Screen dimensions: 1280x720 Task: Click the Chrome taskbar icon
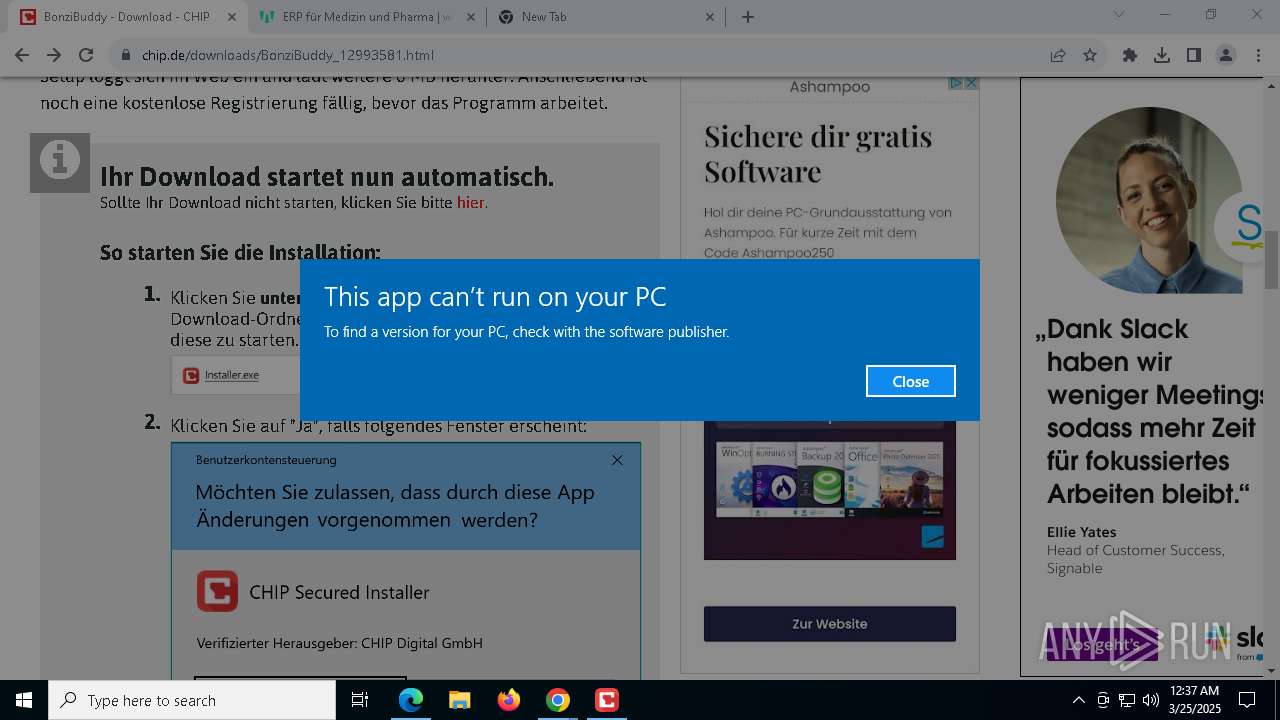tap(557, 700)
